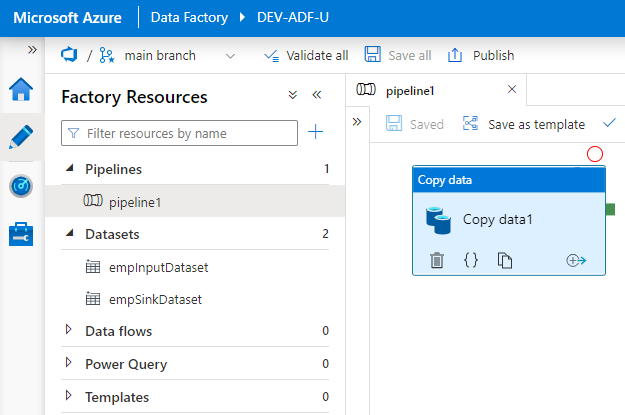Click the Azure DevOps repo icon

69,55
